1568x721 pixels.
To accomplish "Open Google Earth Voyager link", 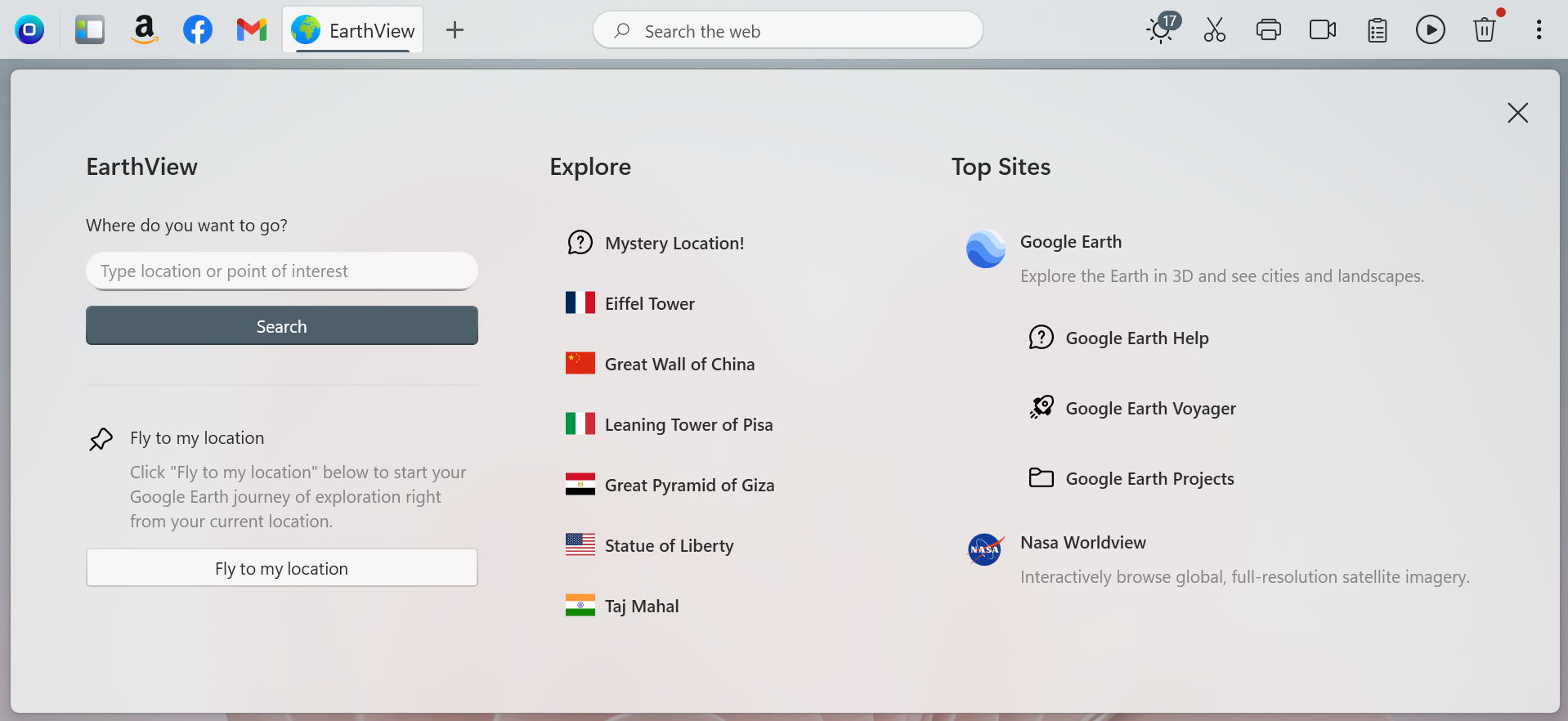I will [x=1151, y=409].
